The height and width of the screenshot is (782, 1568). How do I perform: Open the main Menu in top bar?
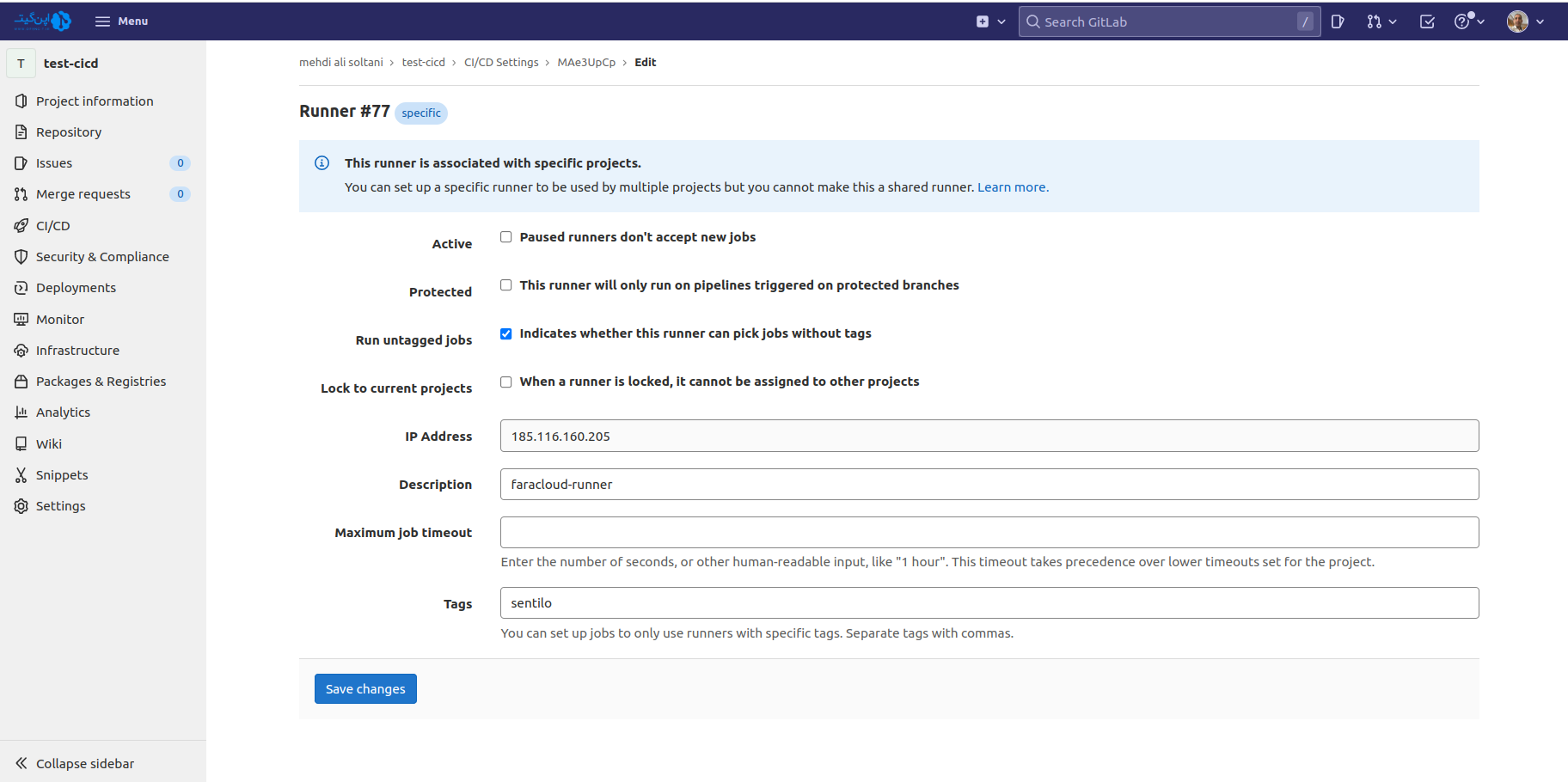tap(121, 21)
